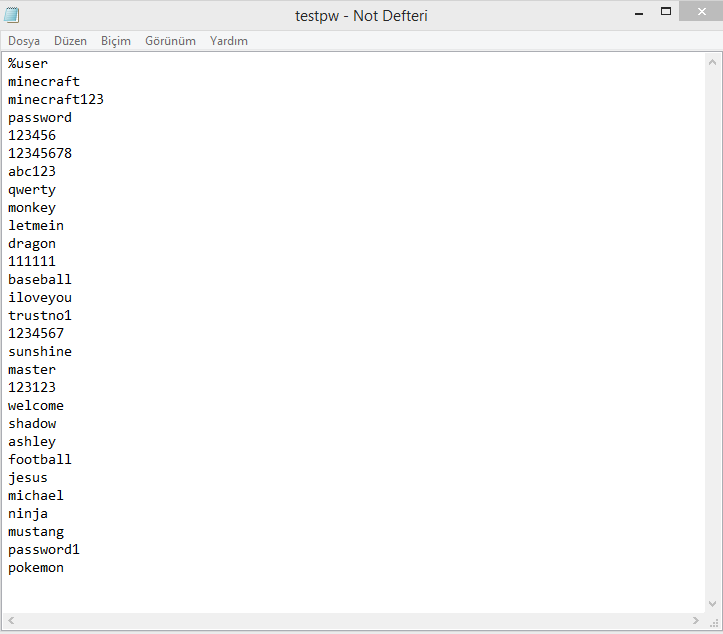723x634 pixels.
Task: Click the line 'minecraft'
Action: pyautogui.click(x=44, y=82)
